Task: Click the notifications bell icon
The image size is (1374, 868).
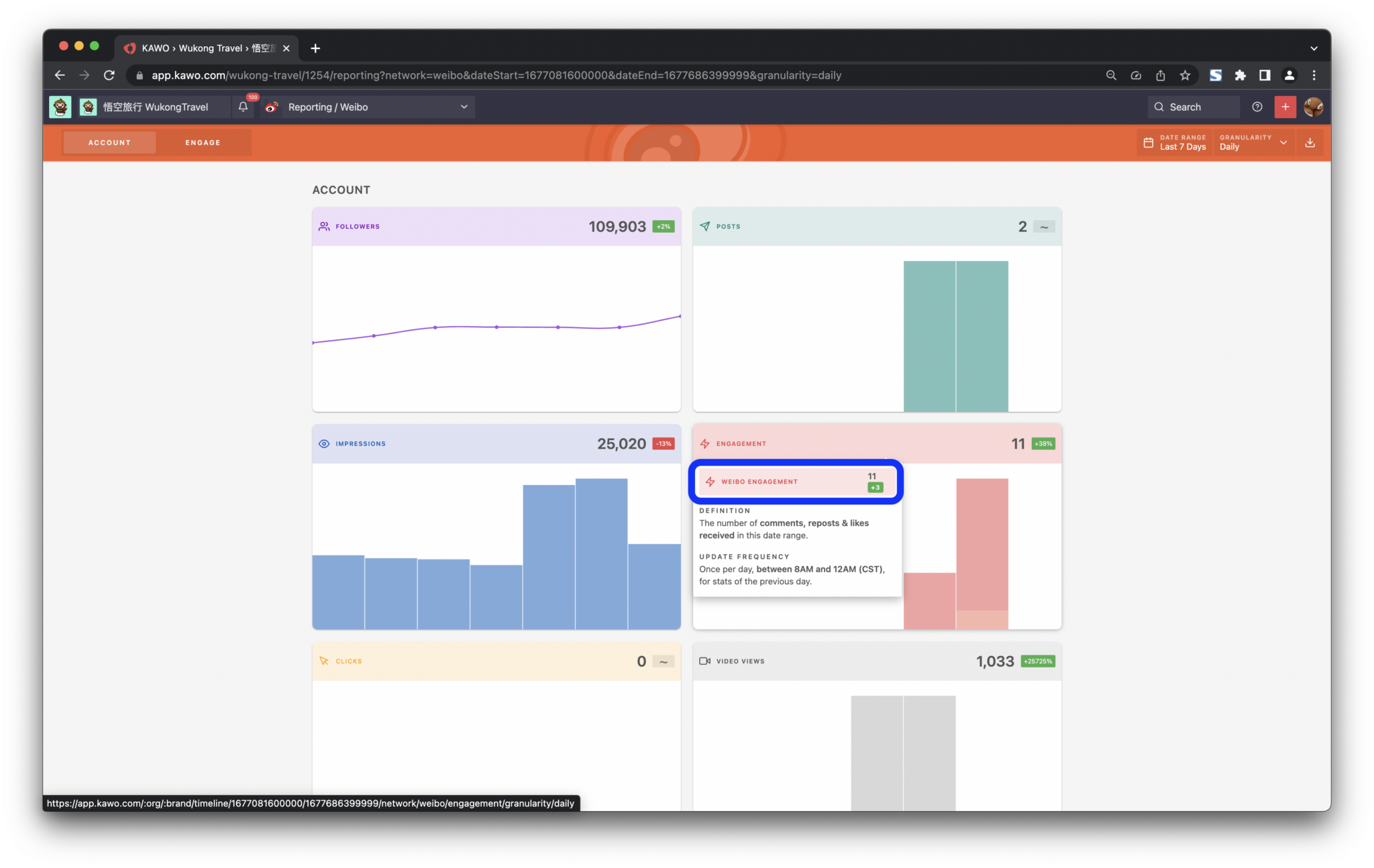Action: 243,107
